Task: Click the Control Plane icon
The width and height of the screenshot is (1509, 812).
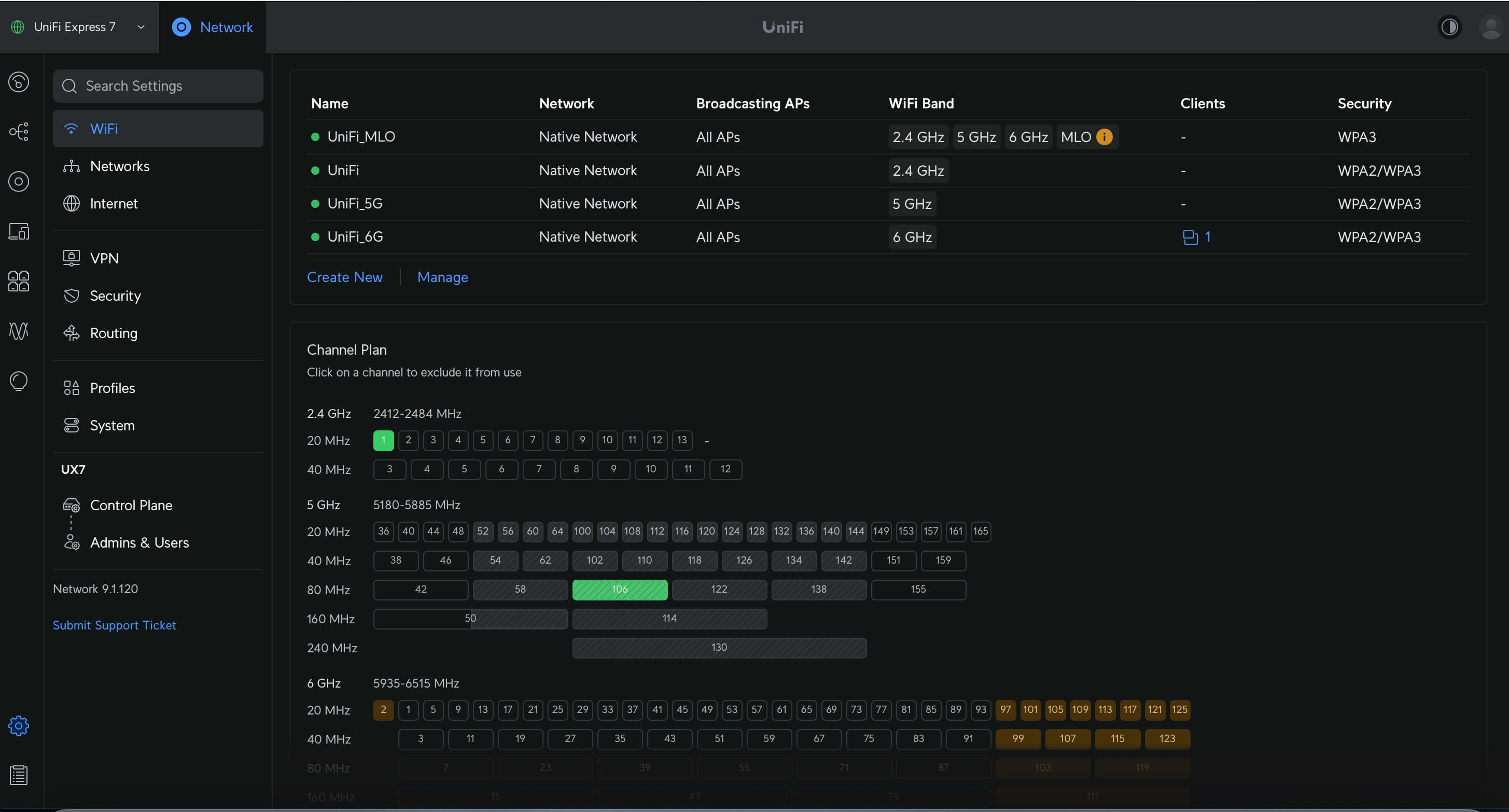Action: click(72, 505)
